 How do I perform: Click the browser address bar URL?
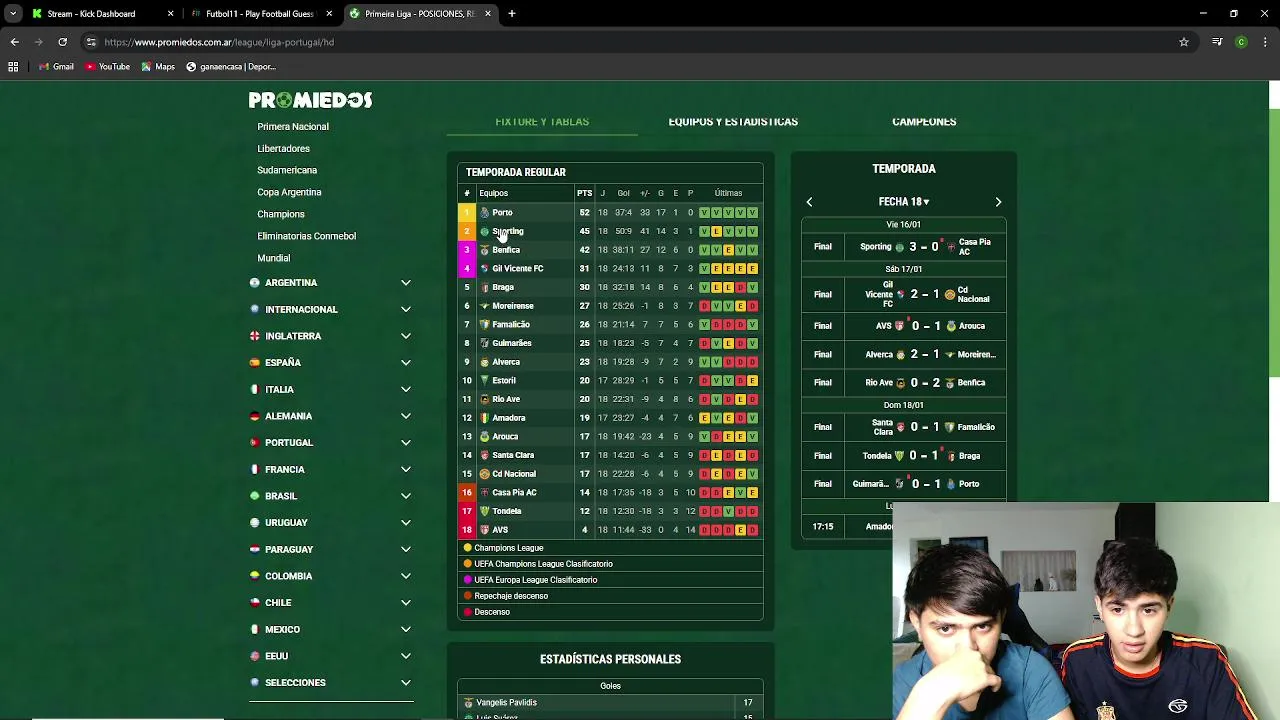point(219,42)
